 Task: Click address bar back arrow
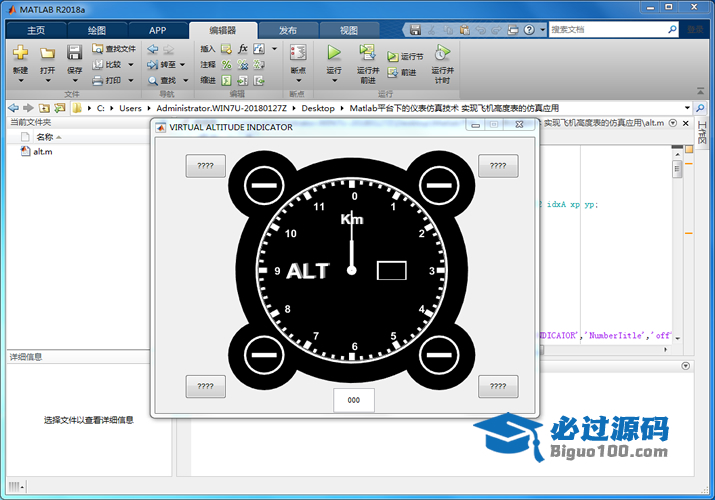[14, 108]
